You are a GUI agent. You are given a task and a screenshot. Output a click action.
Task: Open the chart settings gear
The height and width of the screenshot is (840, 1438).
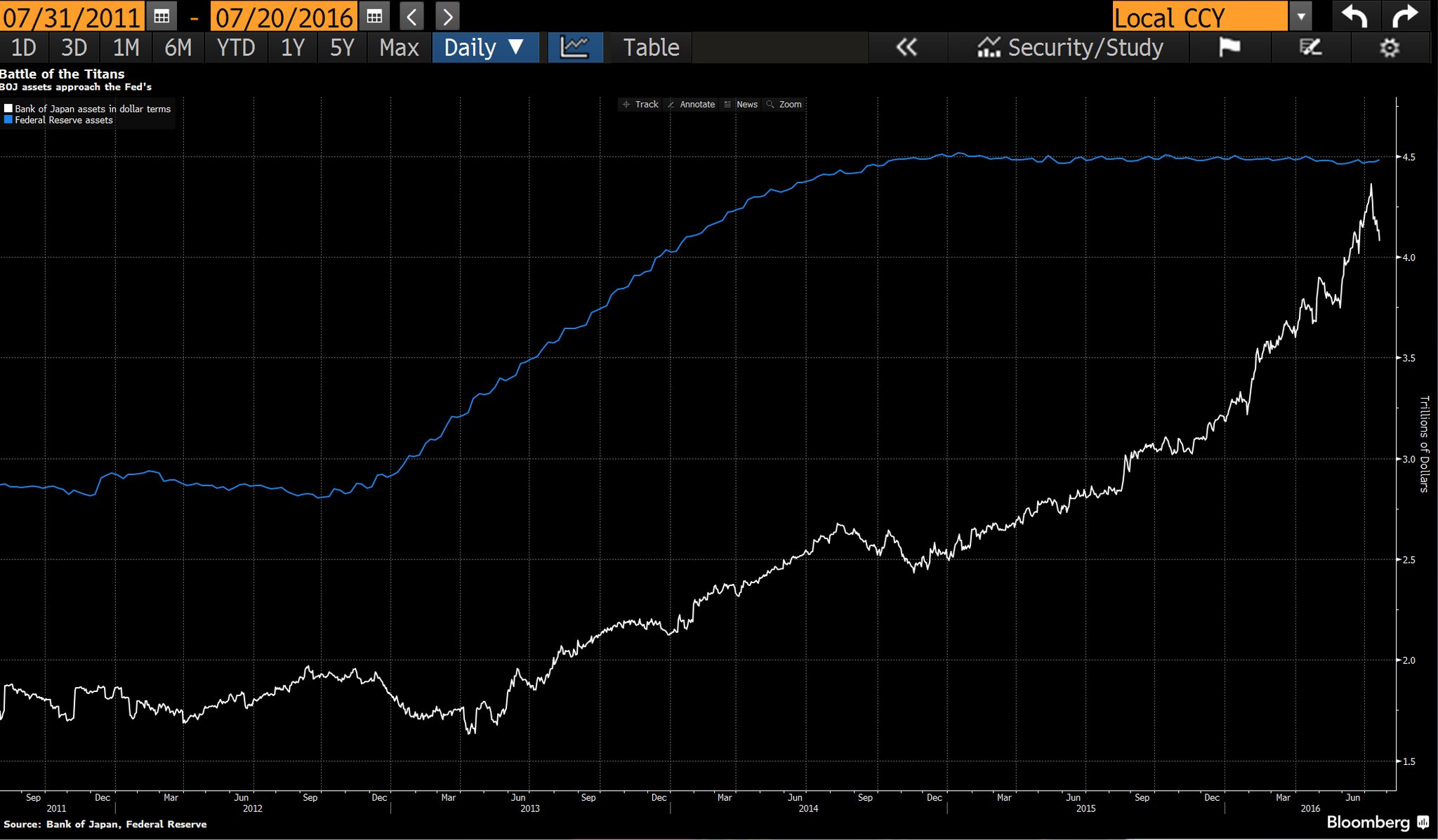pos(1389,48)
